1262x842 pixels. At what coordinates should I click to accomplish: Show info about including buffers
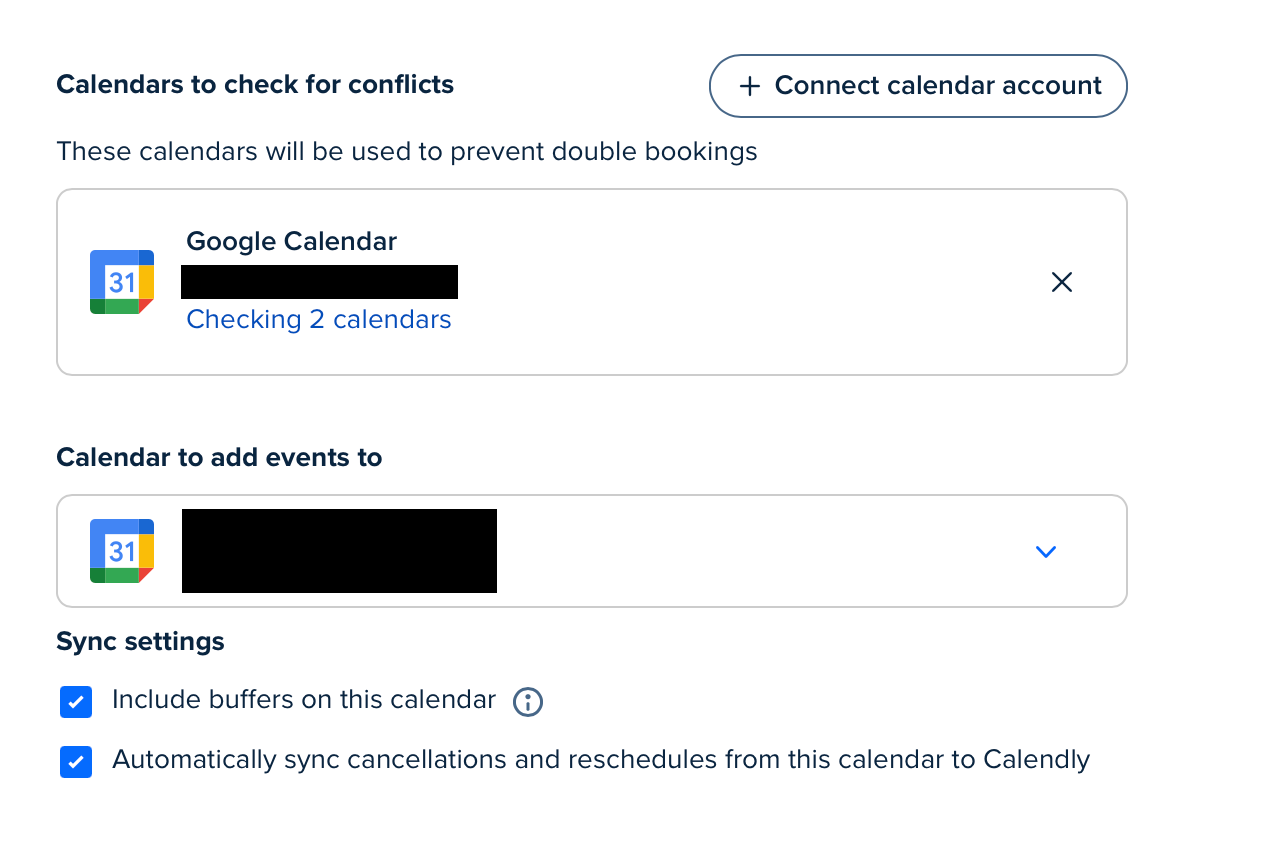click(x=528, y=702)
